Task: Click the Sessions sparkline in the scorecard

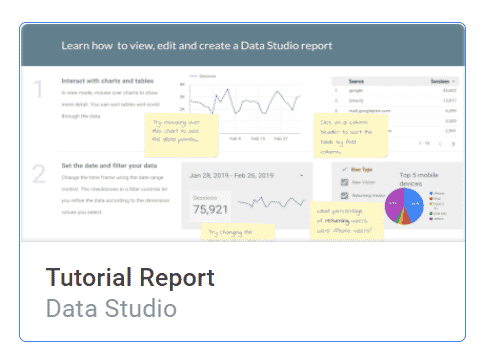Action: (x=271, y=202)
